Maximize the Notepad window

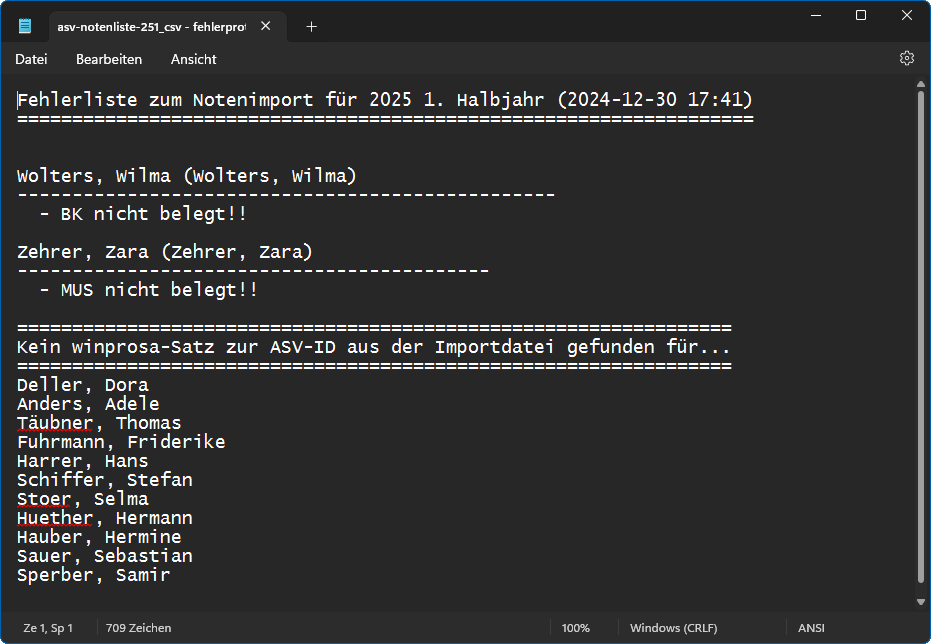point(860,16)
